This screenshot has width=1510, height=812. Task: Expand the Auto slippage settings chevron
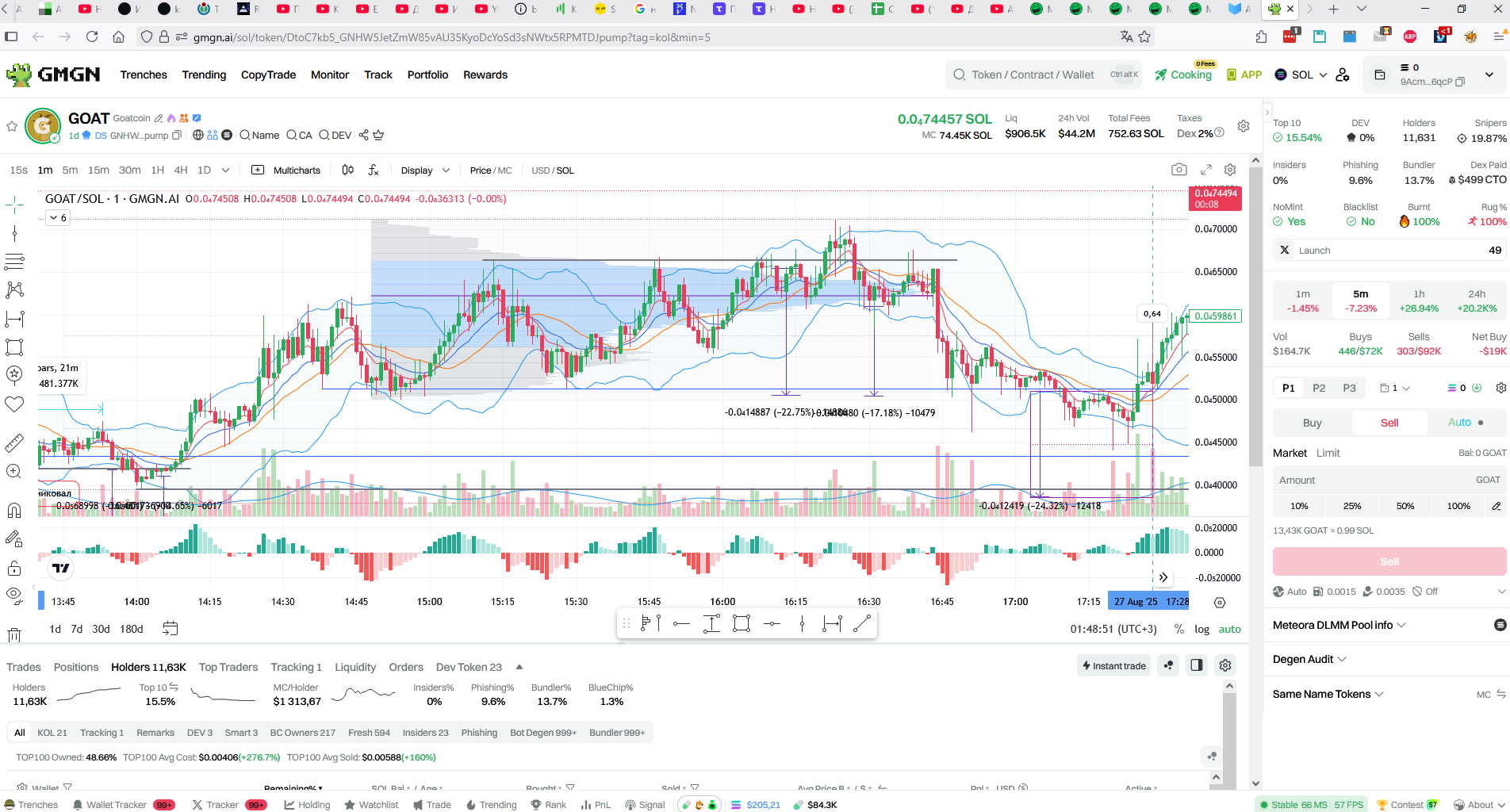pos(1500,592)
